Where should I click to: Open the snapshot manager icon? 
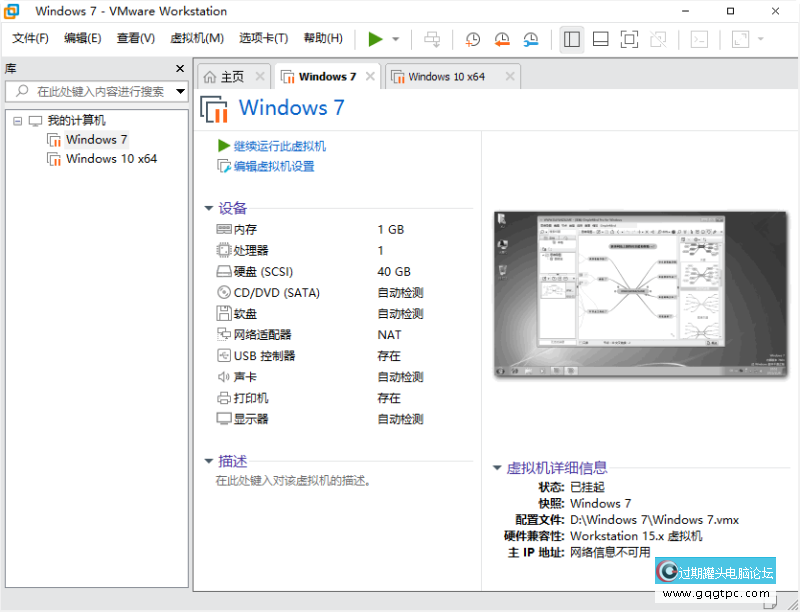531,39
